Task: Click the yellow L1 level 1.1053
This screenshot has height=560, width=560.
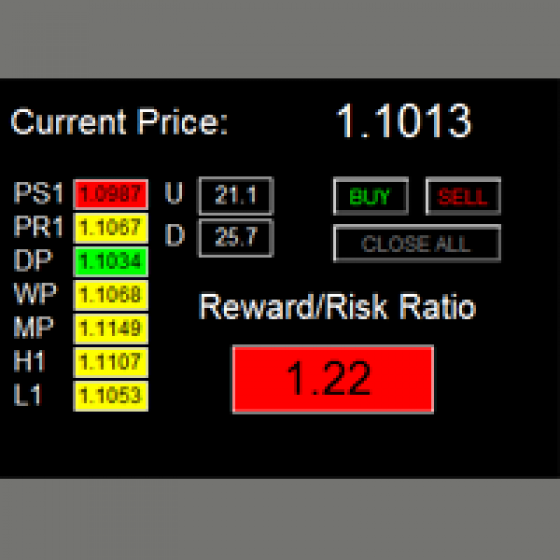Action: click(111, 396)
